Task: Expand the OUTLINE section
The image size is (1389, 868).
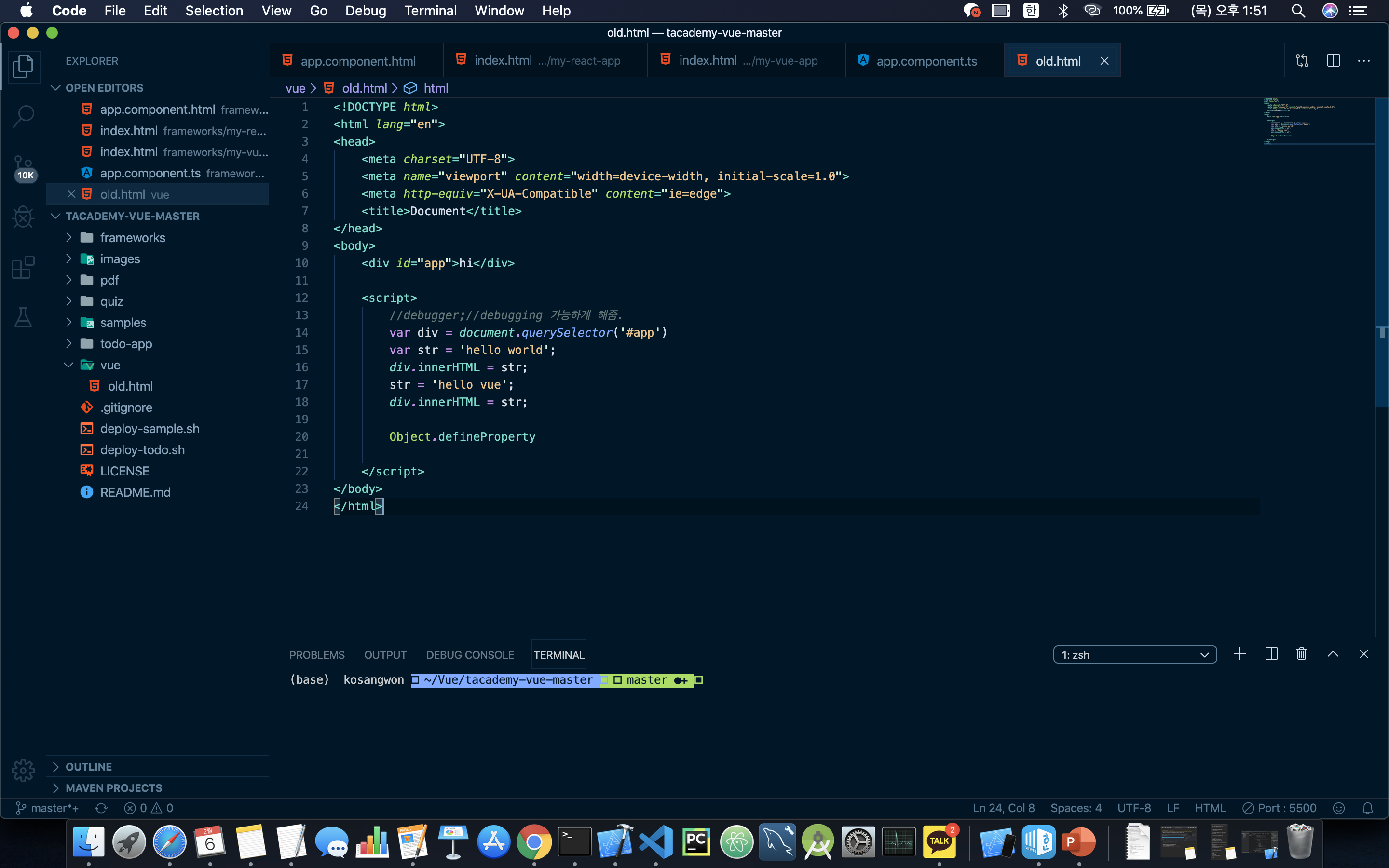Action: tap(88, 766)
